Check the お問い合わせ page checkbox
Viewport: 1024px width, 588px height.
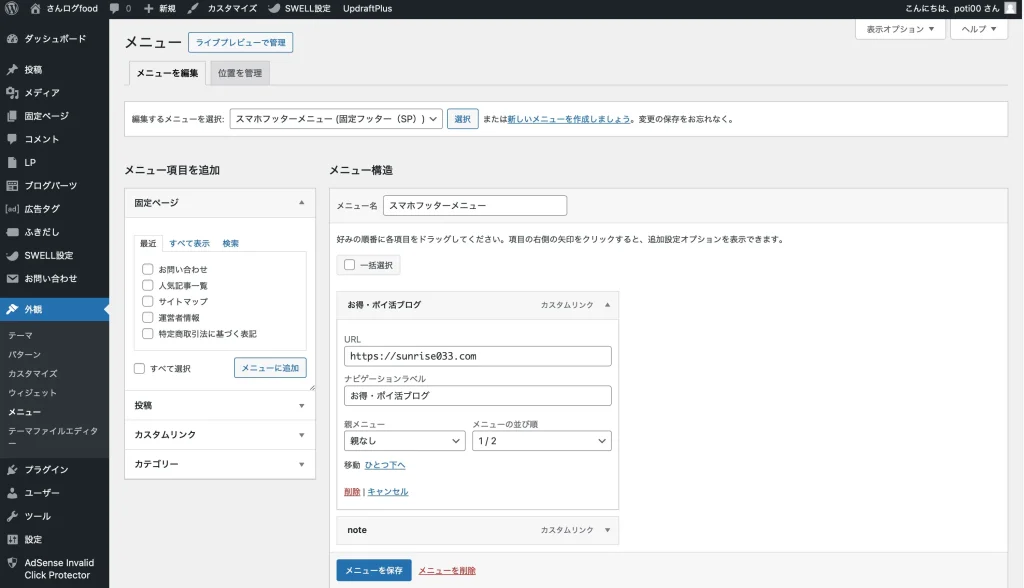pos(148,269)
